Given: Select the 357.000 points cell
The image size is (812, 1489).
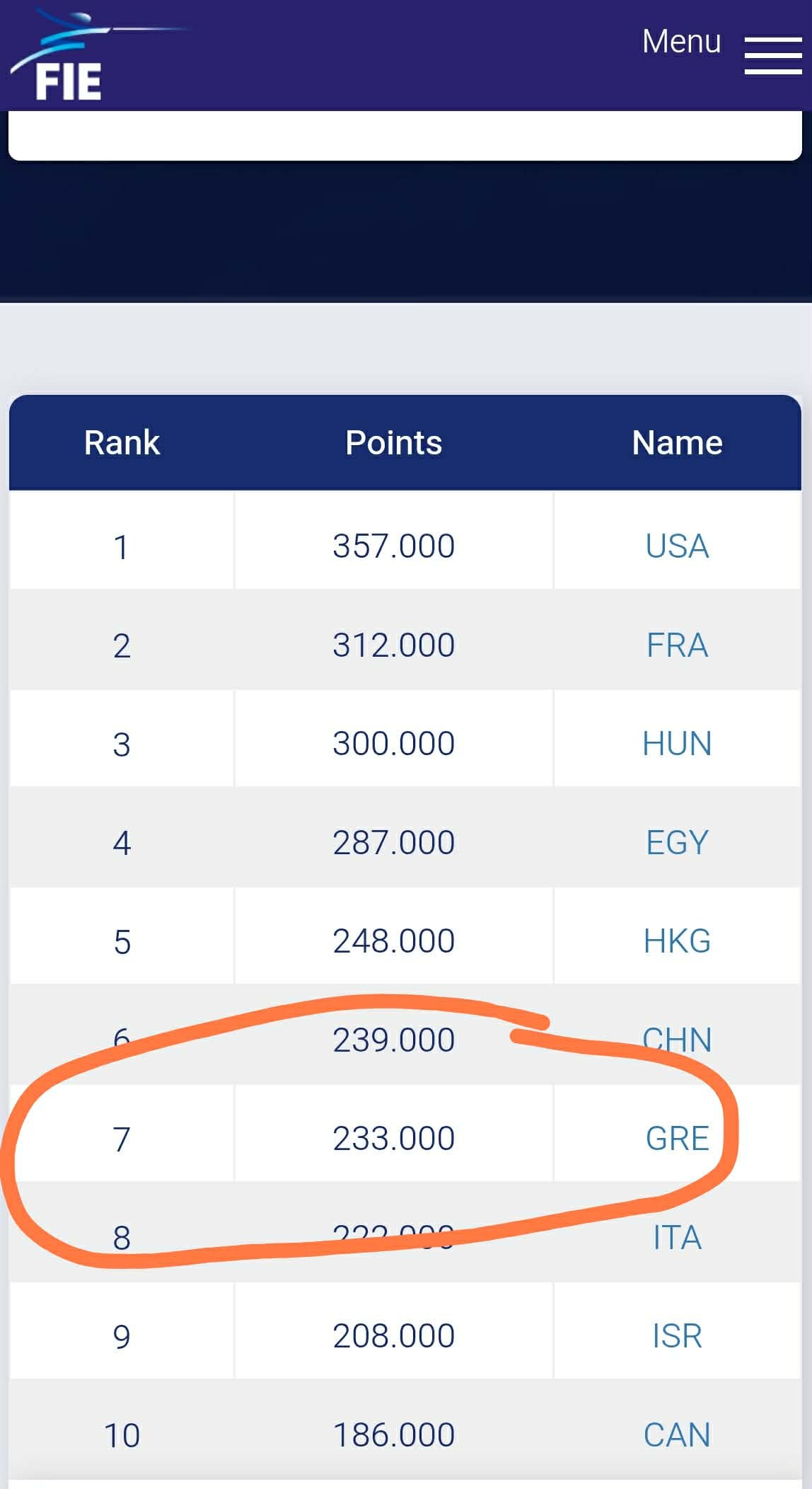Looking at the screenshot, I should coord(393,546).
